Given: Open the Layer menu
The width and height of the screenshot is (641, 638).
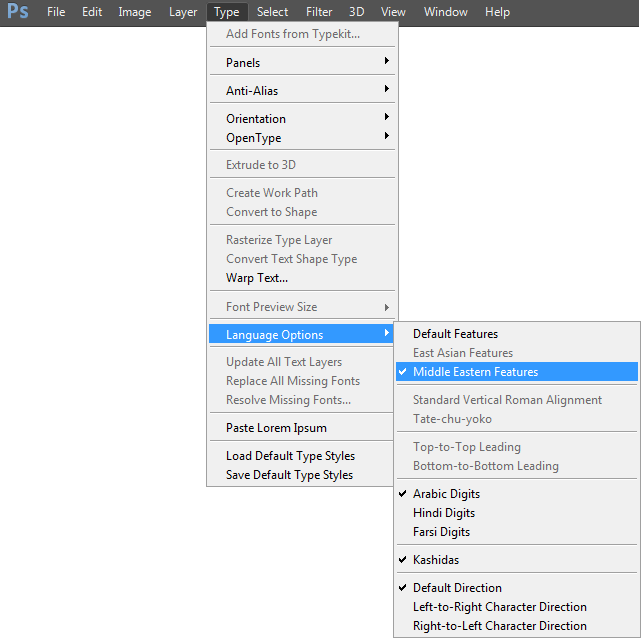Looking at the screenshot, I should click(x=183, y=12).
